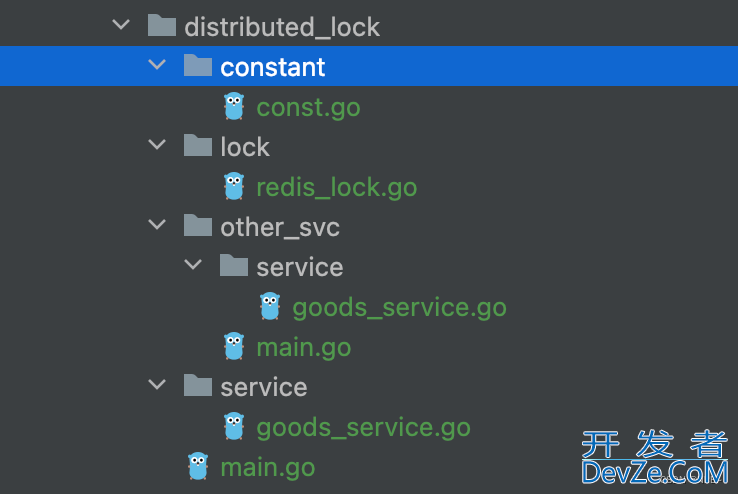The width and height of the screenshot is (738, 494).
Task: Collapse the other_svc folder chevron
Action: 157,224
